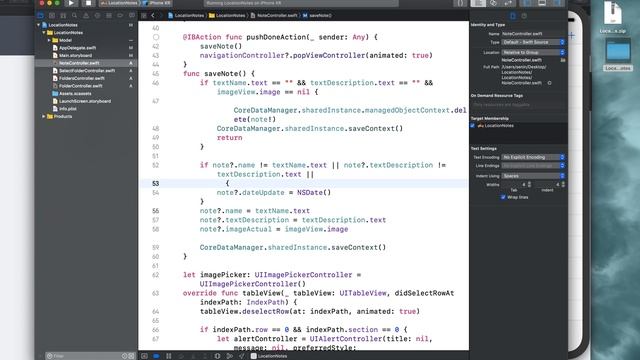Open Text Encoding dropdown

tap(533, 157)
